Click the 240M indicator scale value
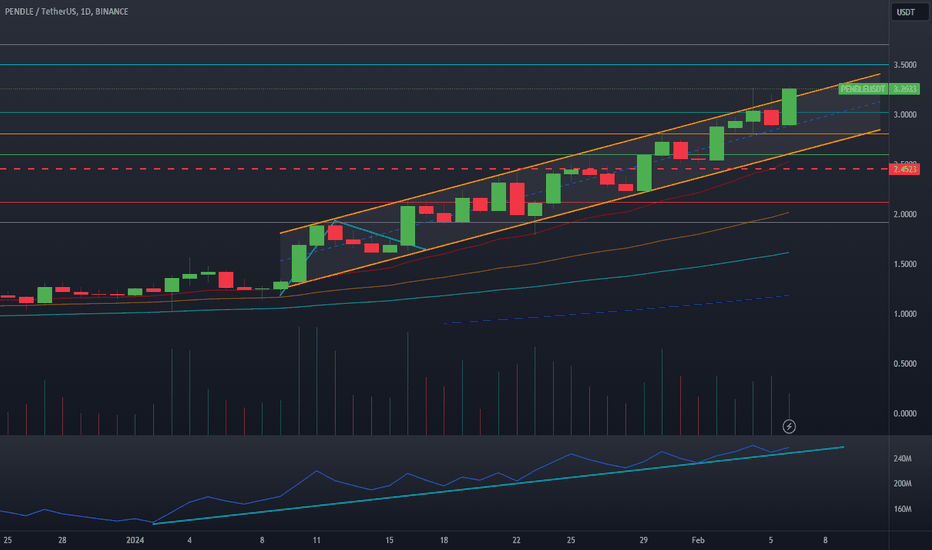 pos(902,458)
